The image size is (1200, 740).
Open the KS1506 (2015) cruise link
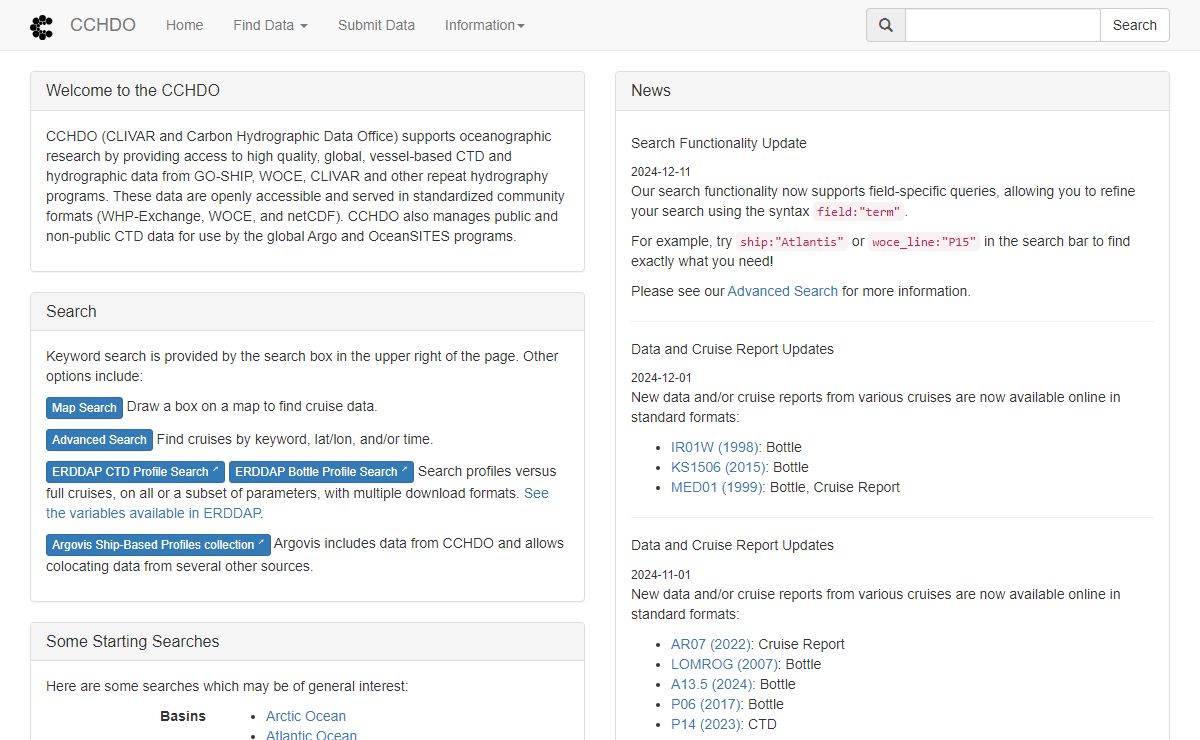pos(718,467)
